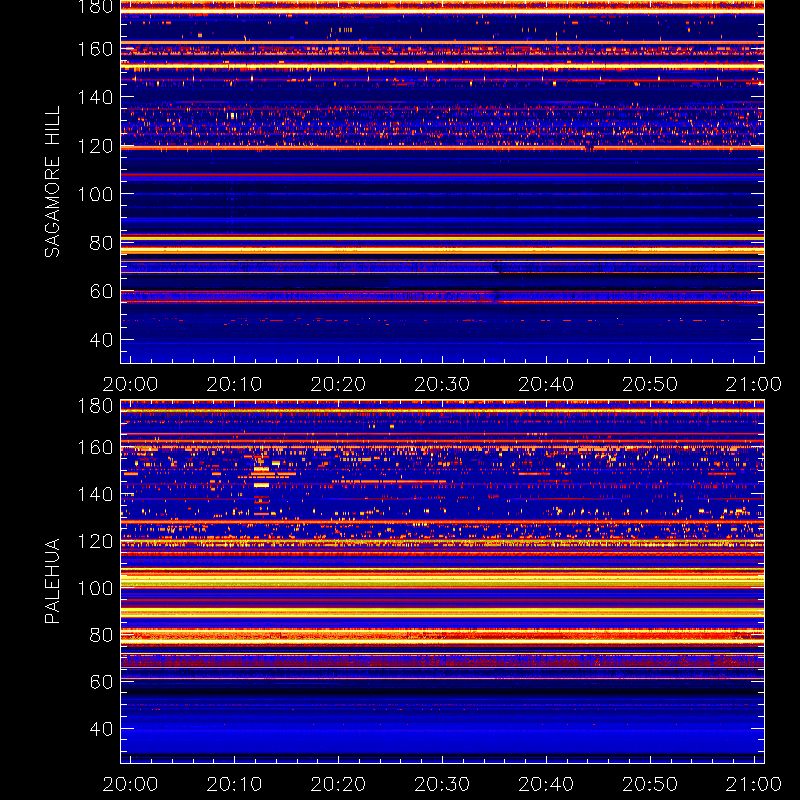Select the 160 label on Sagamore Hill axis
The width and height of the screenshot is (800, 800).
(95, 49)
